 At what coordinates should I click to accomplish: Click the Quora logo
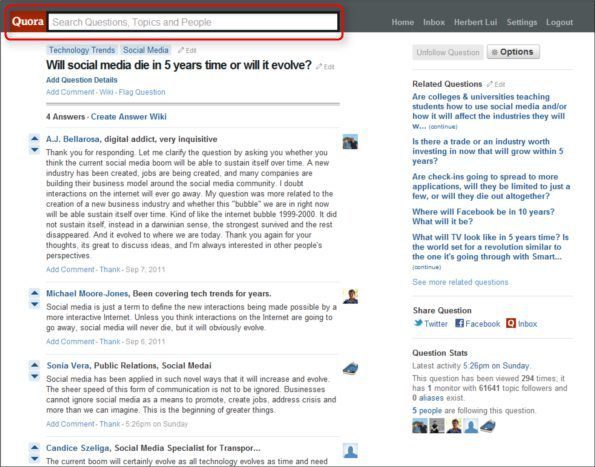click(x=27, y=22)
